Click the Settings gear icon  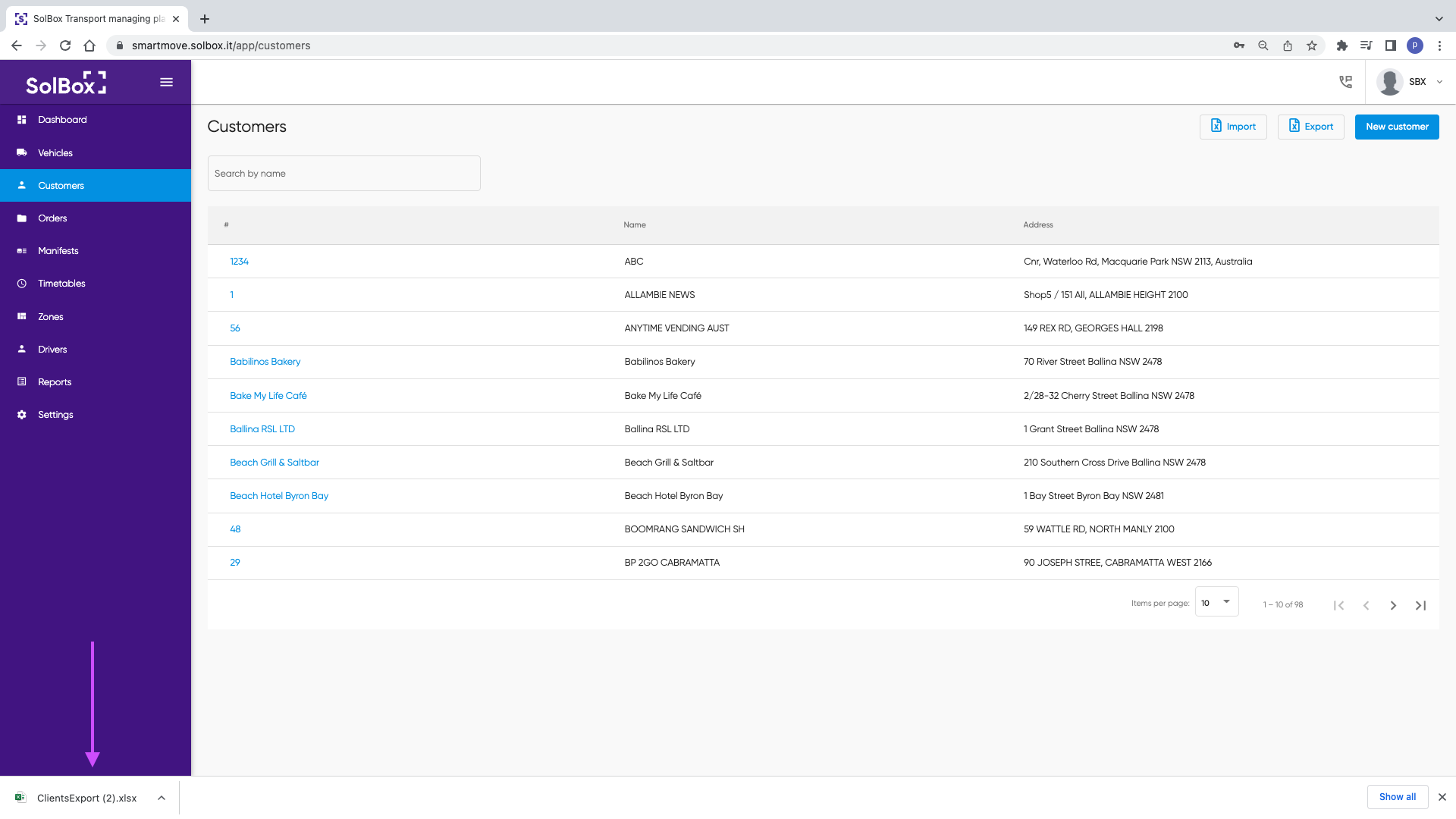coord(22,415)
